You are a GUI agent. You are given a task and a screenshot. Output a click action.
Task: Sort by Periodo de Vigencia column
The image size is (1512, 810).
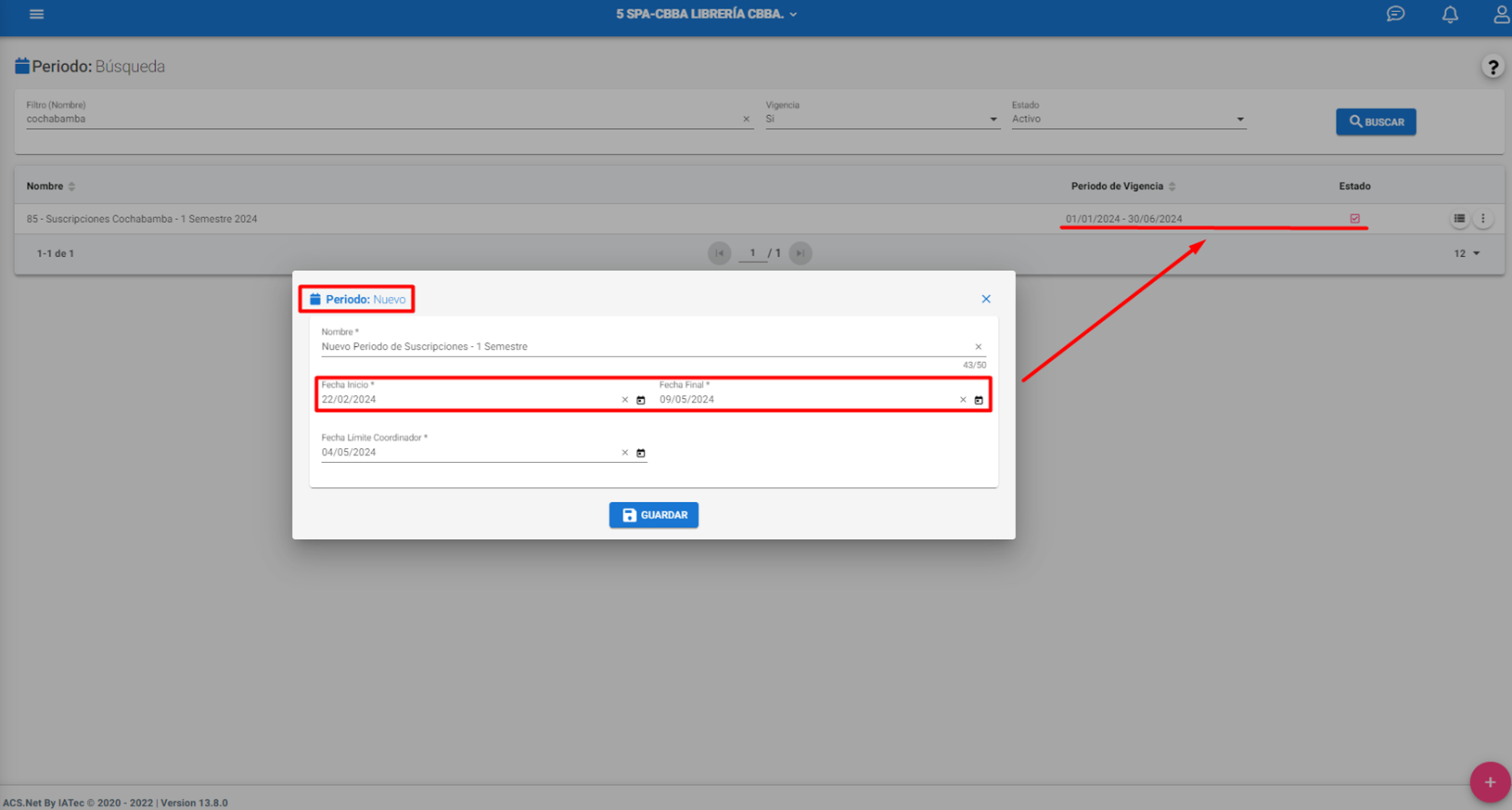pyautogui.click(x=1172, y=186)
